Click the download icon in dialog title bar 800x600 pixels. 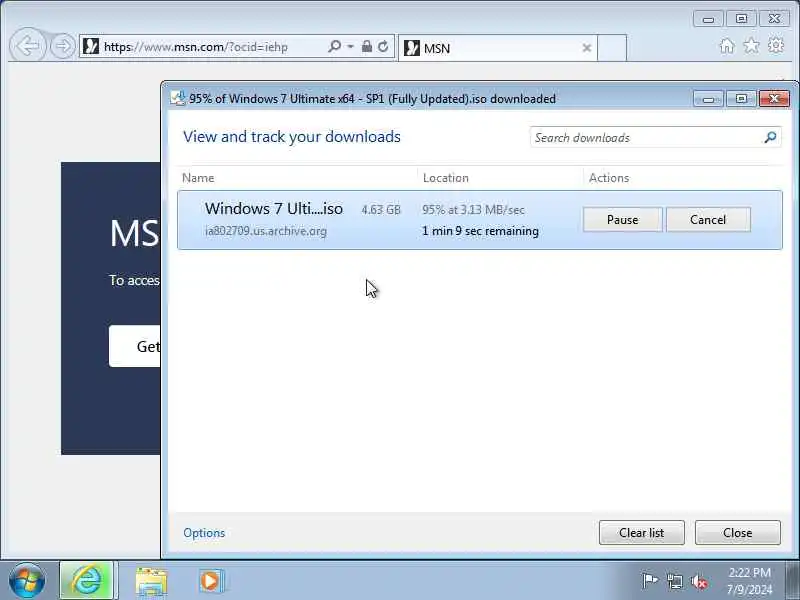[x=177, y=98]
